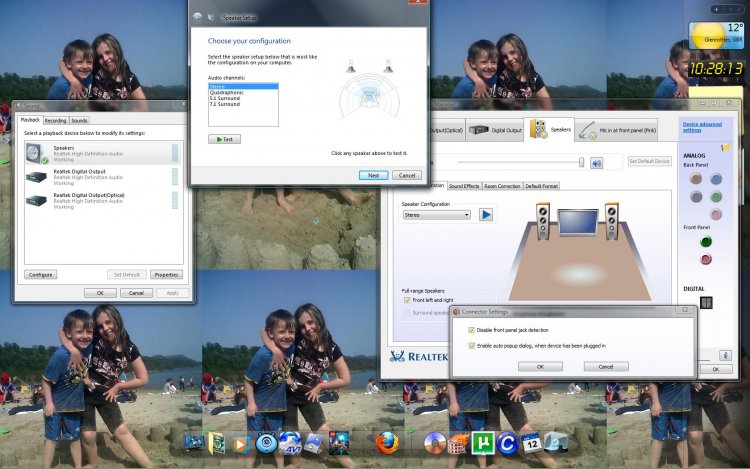Mute the Realtek main volume

point(596,163)
